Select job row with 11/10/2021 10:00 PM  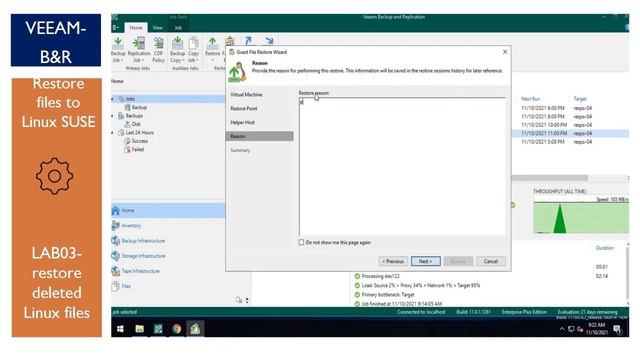pyautogui.click(x=570, y=125)
